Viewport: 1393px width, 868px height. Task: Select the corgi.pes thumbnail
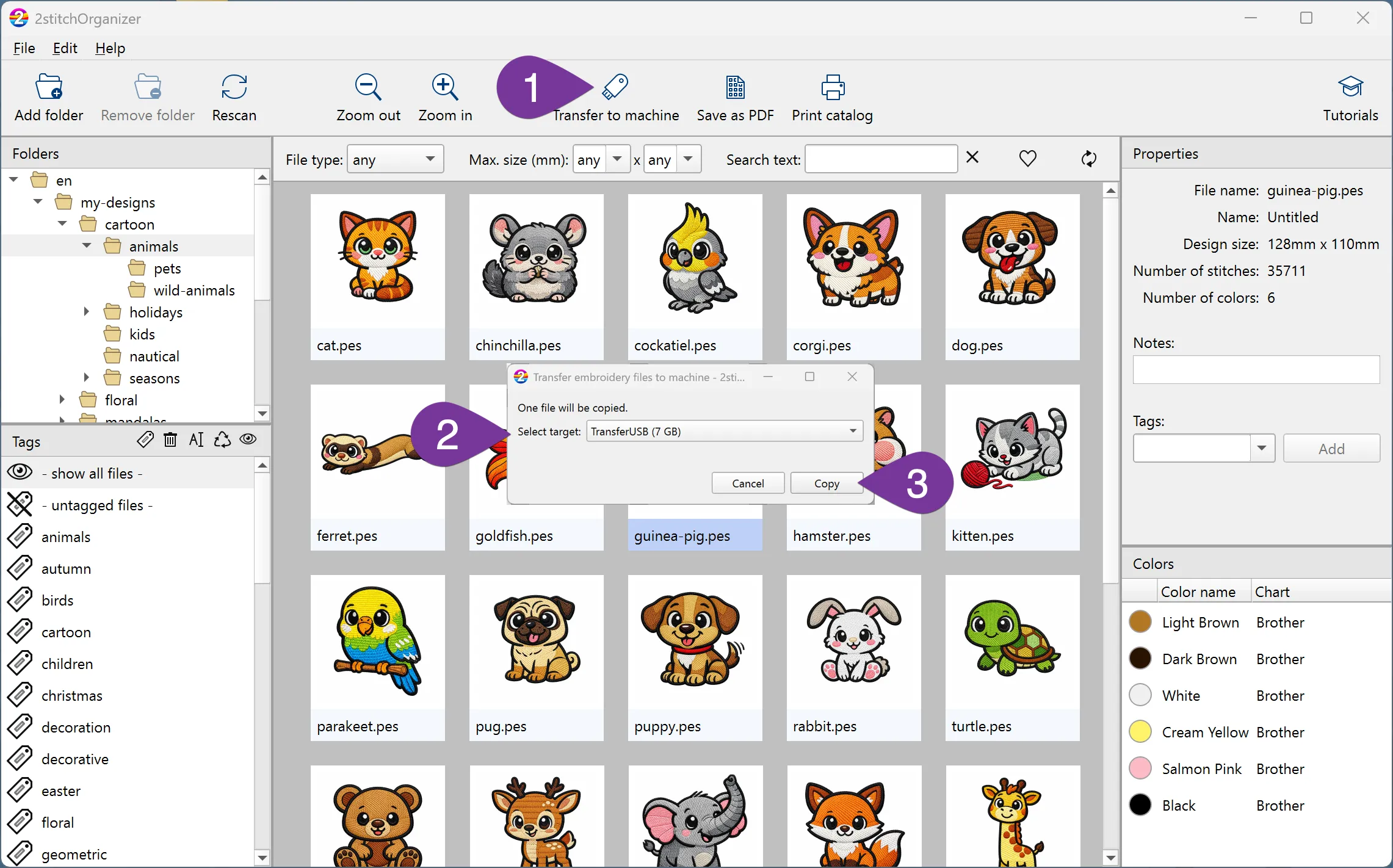click(853, 277)
